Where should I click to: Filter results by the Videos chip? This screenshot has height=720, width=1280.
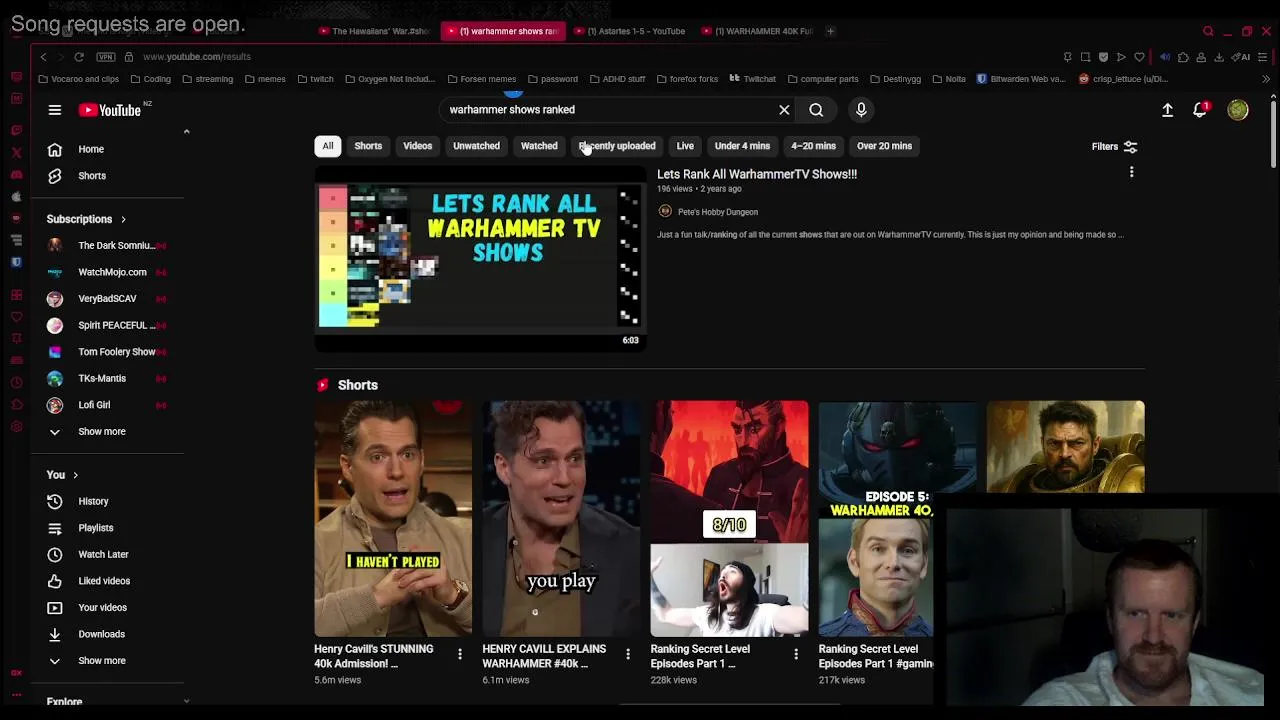tap(417, 146)
